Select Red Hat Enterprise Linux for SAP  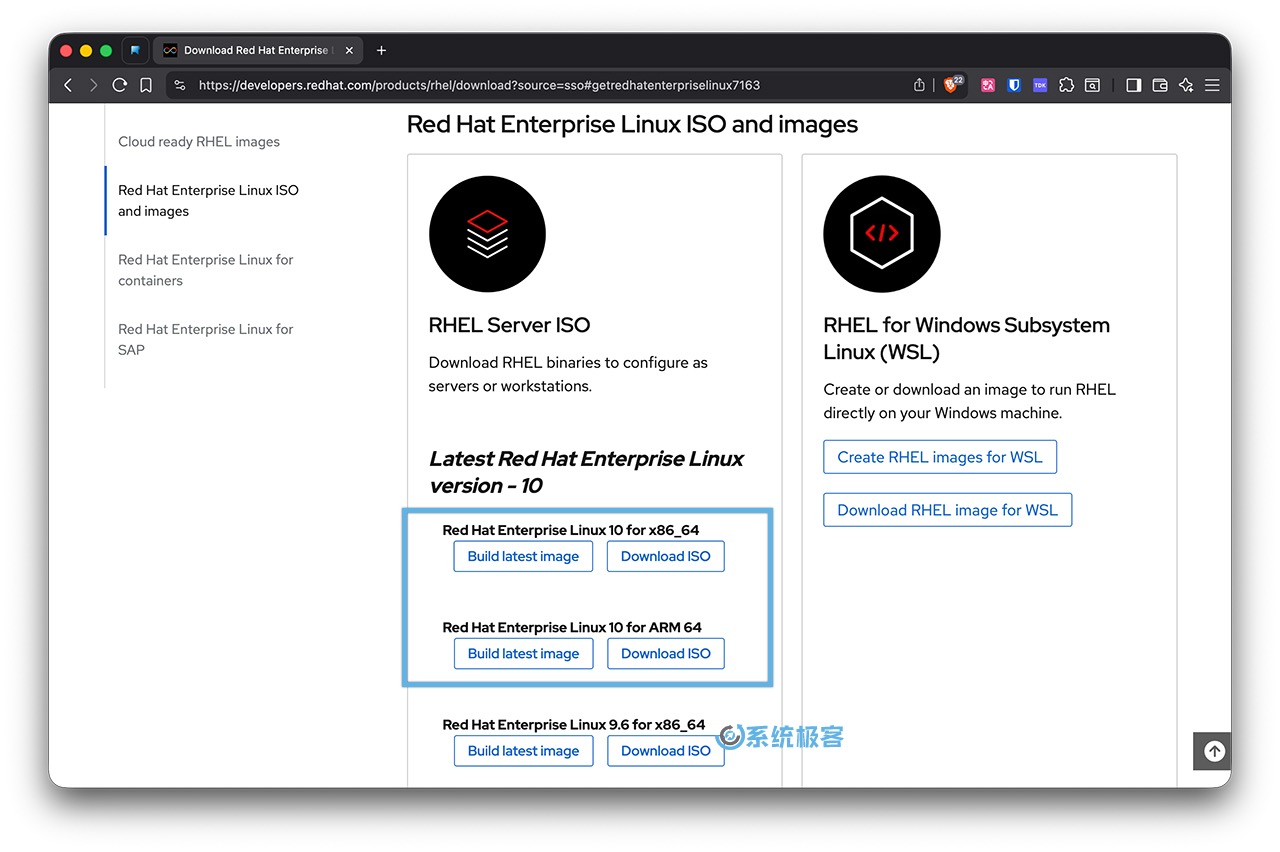click(204, 339)
